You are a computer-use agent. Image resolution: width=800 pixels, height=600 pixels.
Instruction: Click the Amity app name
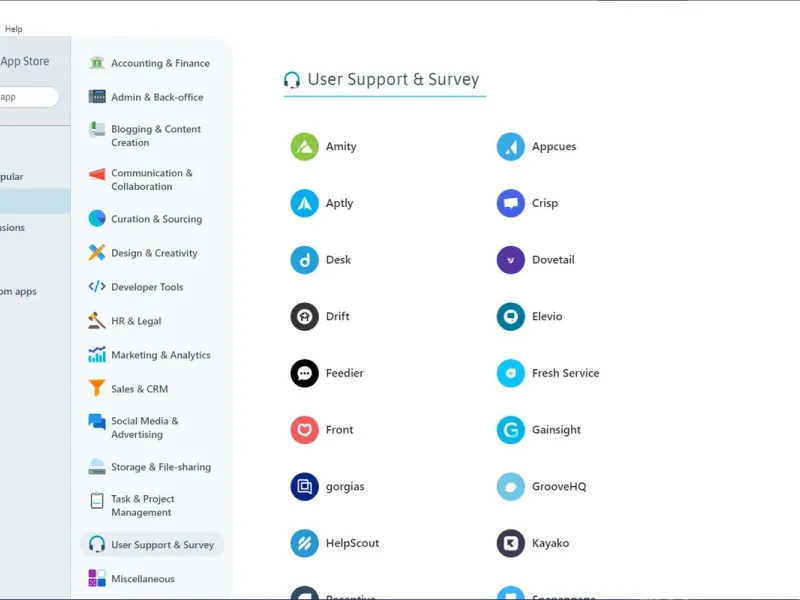[x=341, y=146]
